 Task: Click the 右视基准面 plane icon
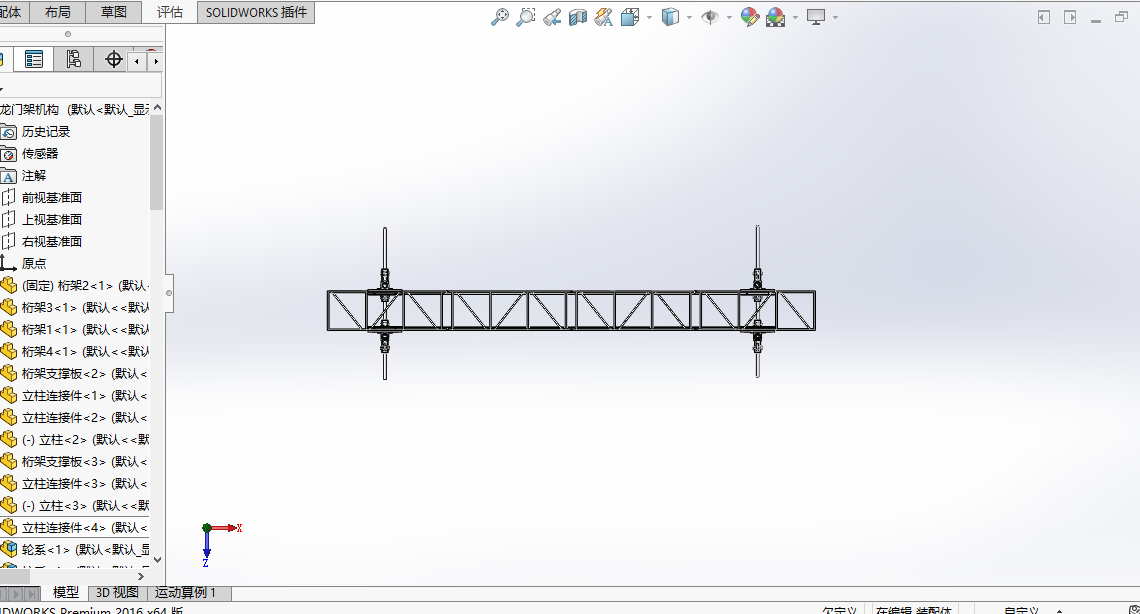point(8,241)
